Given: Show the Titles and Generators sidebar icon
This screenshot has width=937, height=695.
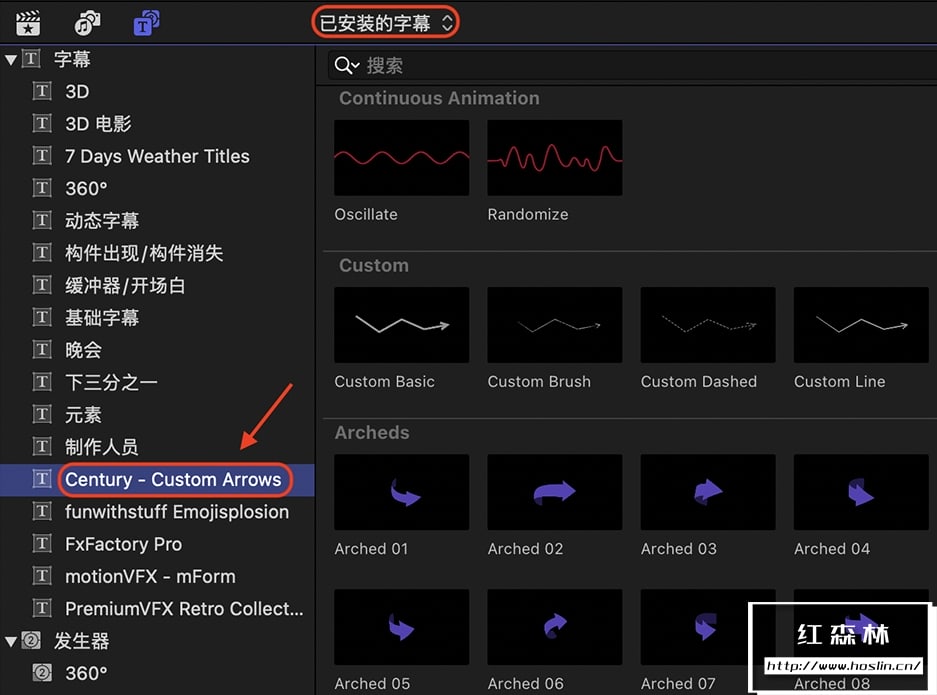Looking at the screenshot, I should (x=146, y=23).
